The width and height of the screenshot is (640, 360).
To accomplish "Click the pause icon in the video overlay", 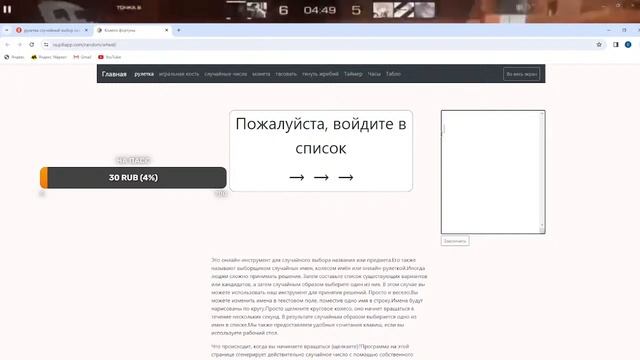I will 7,9.
